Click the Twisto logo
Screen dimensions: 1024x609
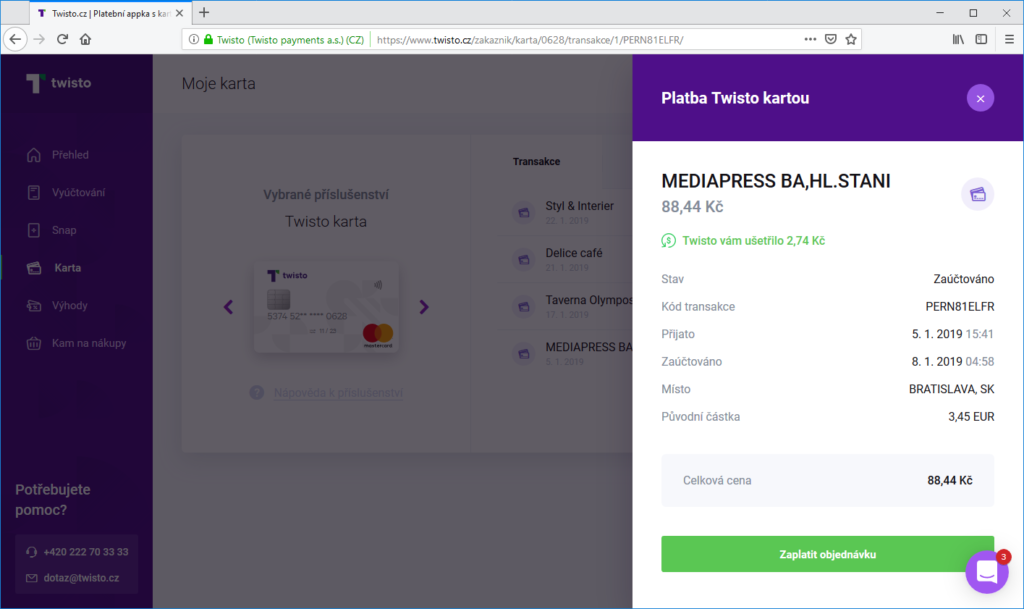point(60,83)
